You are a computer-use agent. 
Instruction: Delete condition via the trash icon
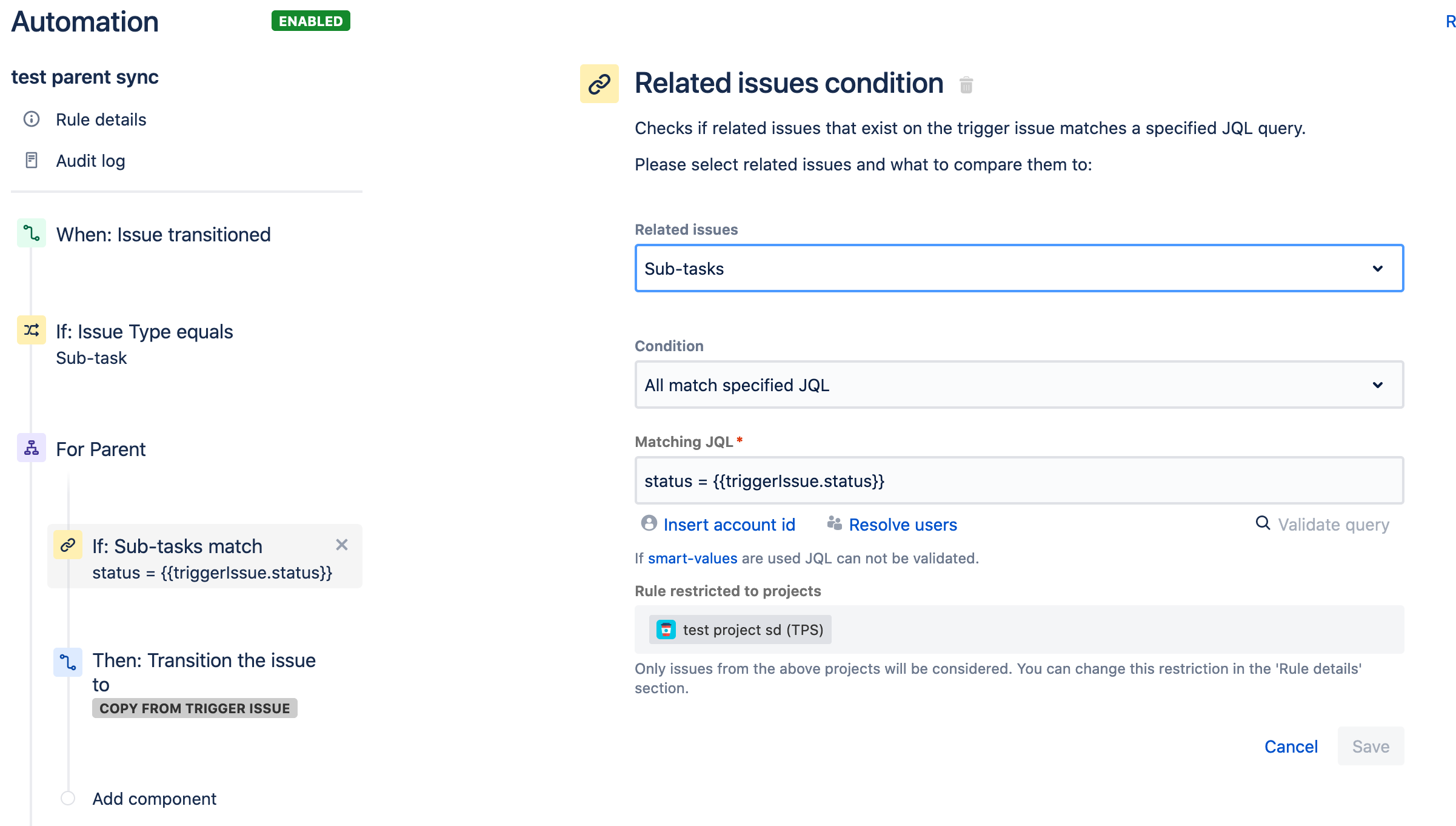(x=966, y=86)
